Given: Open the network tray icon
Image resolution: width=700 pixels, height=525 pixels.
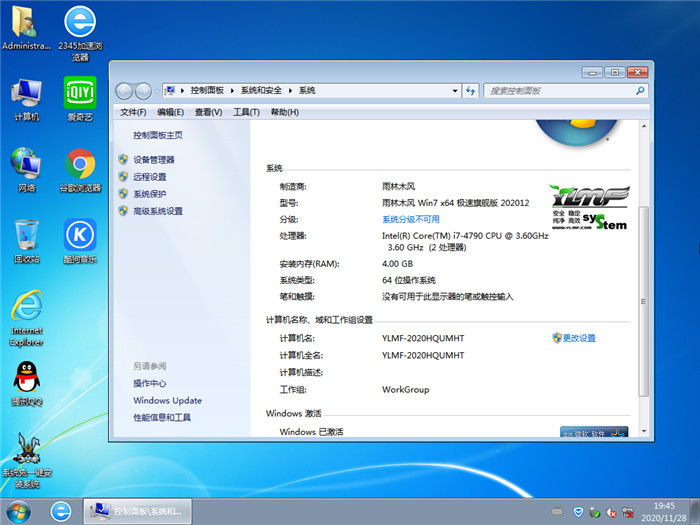Looking at the screenshot, I should 628,512.
